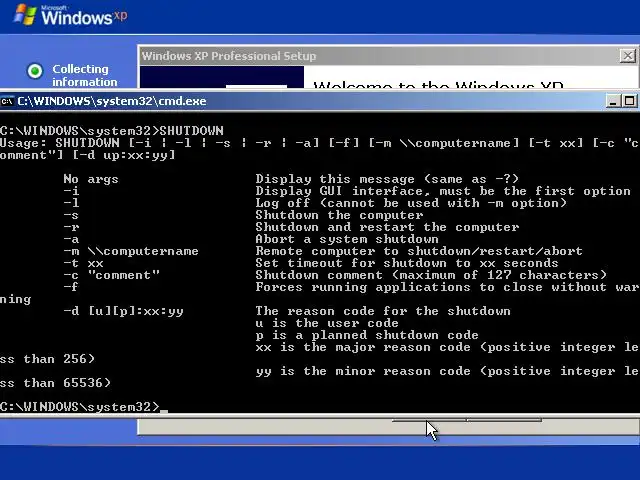
Task: Click the '-a' option text
Action: [71, 239]
